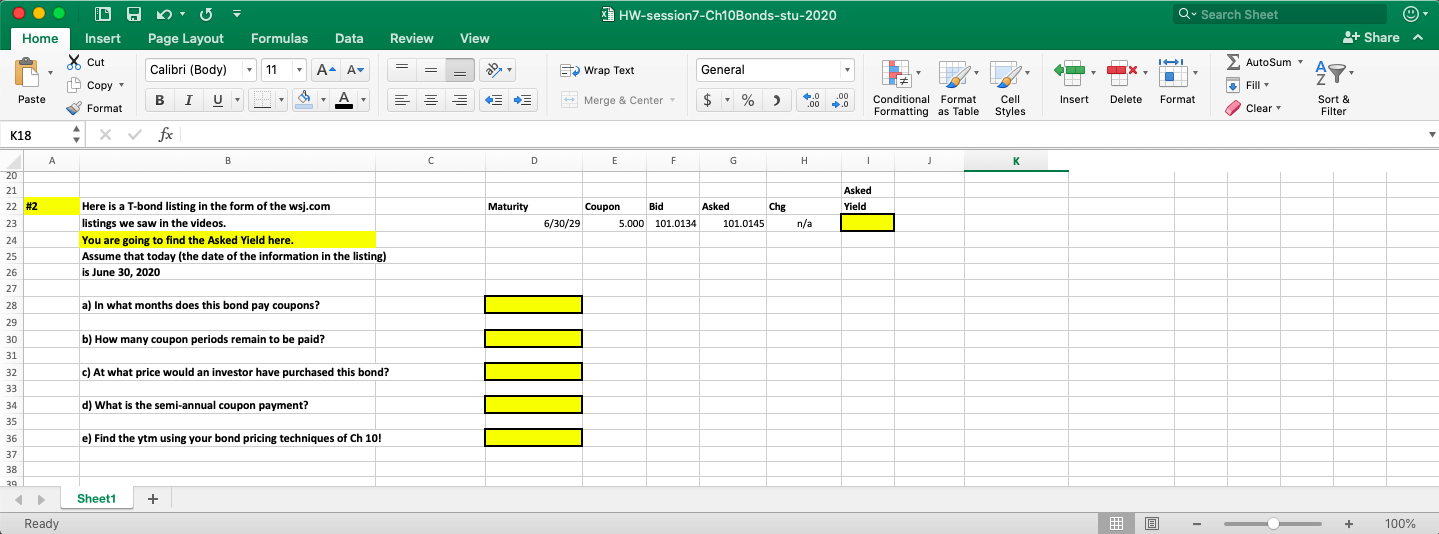Expand the fill color dropdown arrow
The height and width of the screenshot is (534, 1439).
pyautogui.click(x=322, y=100)
